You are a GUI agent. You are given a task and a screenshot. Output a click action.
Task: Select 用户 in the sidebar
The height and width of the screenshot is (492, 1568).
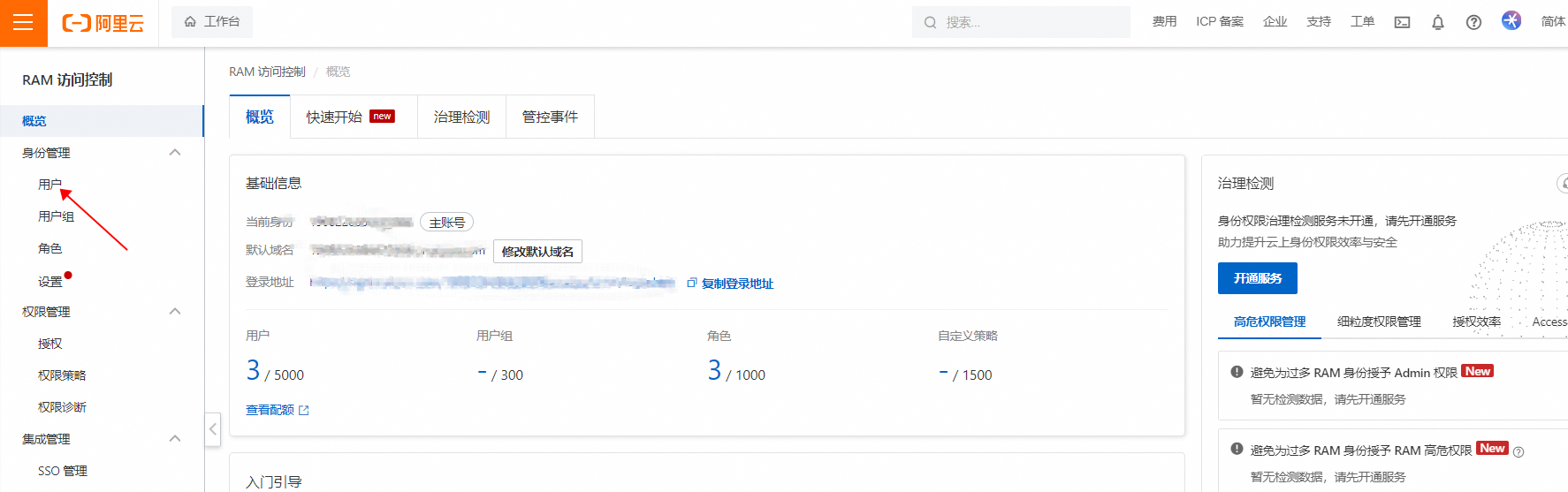(x=49, y=185)
